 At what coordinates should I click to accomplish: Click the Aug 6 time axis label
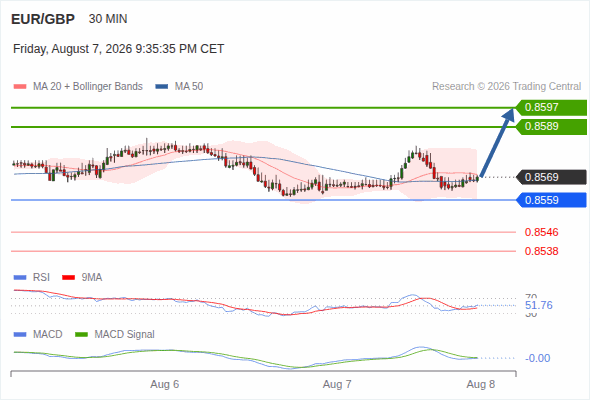click(165, 384)
